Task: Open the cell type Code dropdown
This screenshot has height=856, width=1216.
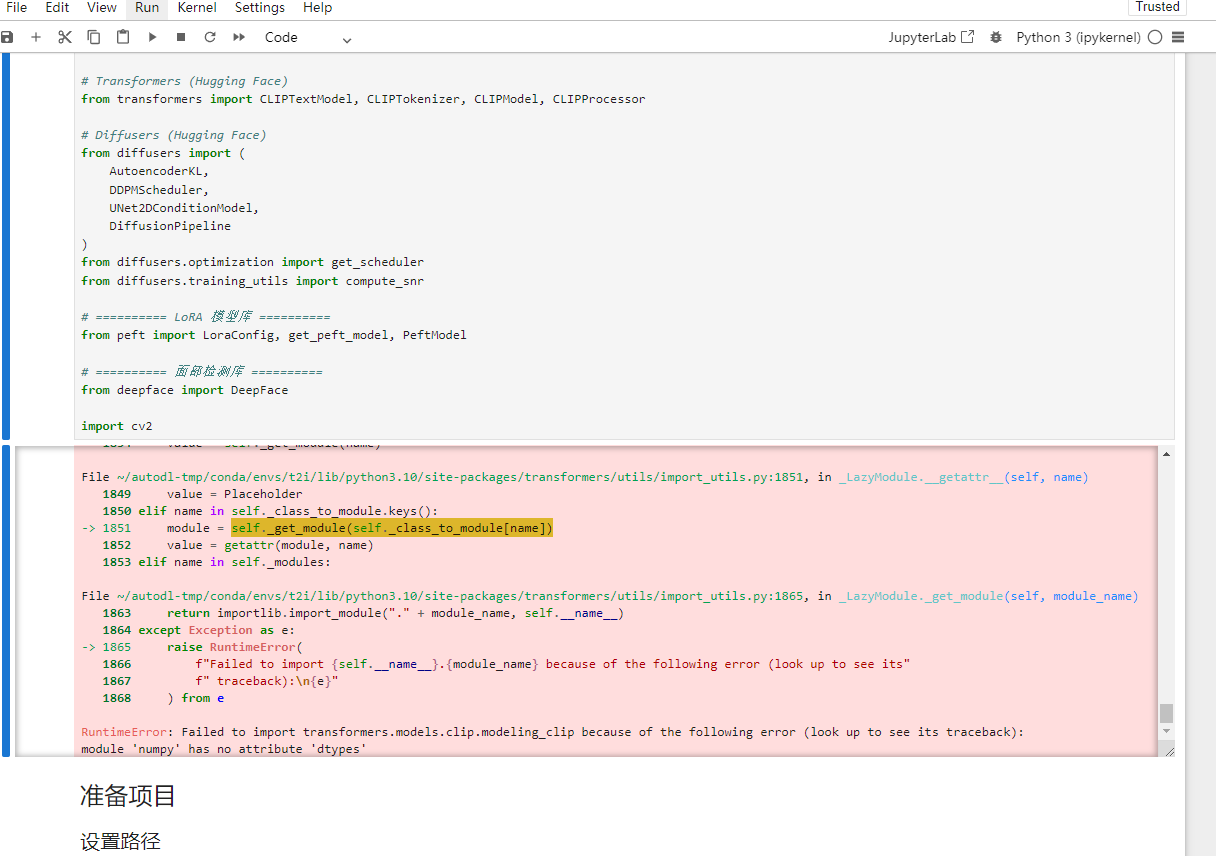Action: (308, 38)
